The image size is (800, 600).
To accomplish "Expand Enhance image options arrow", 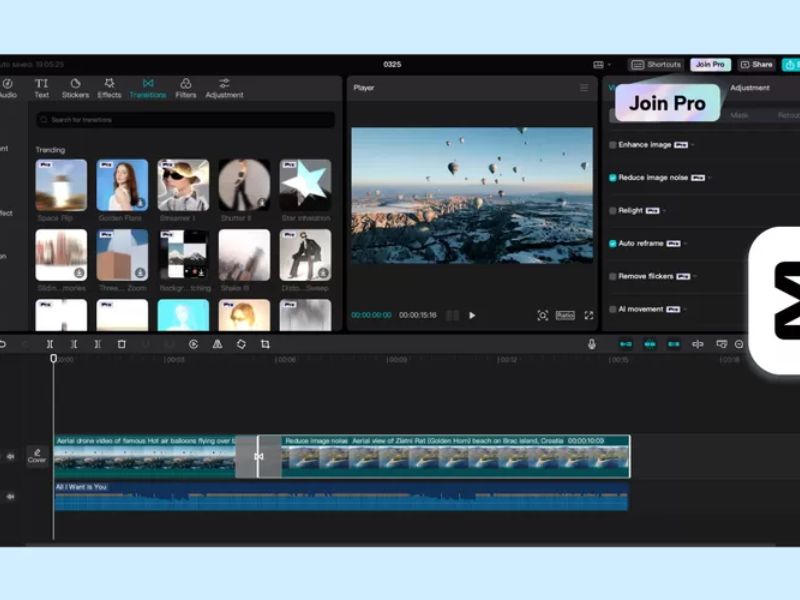I will (x=693, y=145).
